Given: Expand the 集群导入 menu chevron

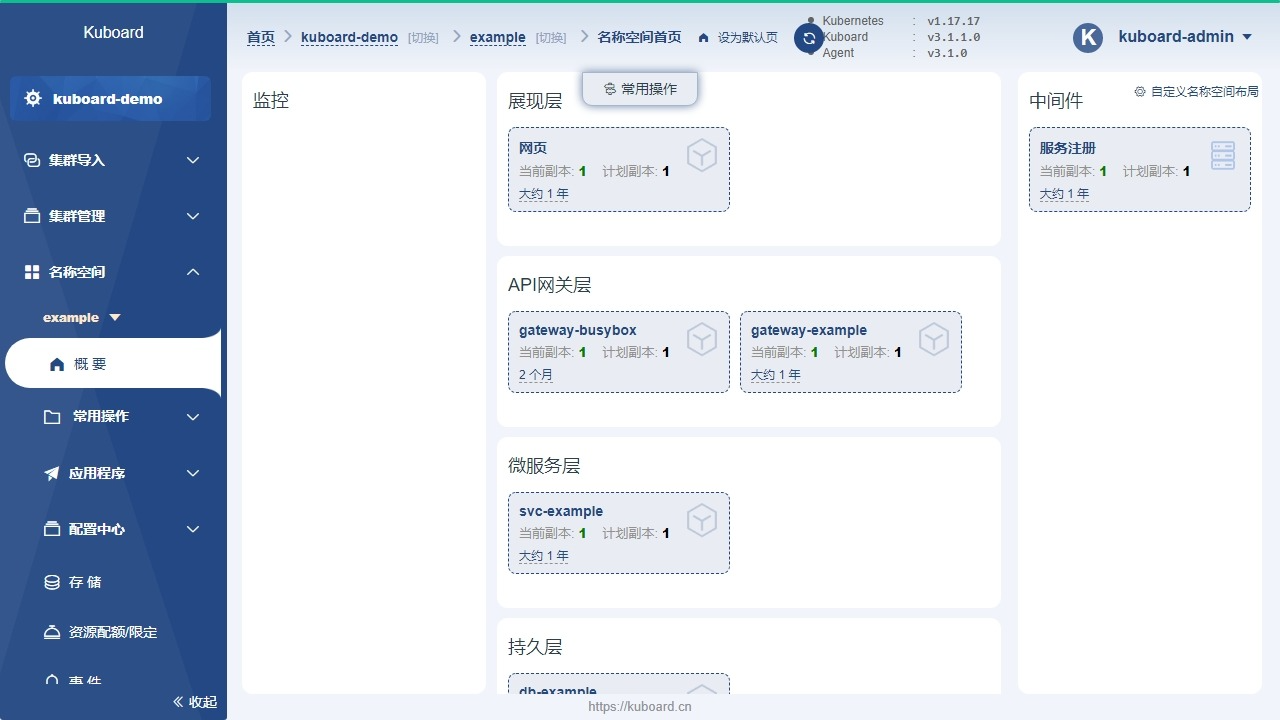Looking at the screenshot, I should click(x=193, y=160).
